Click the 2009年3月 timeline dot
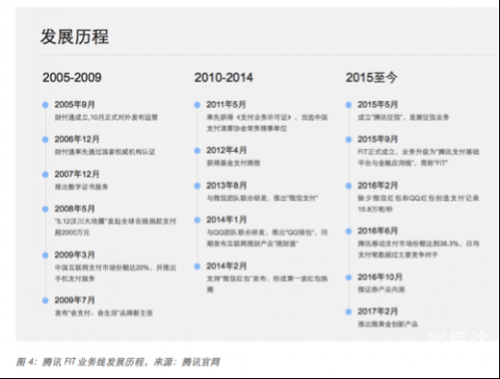This screenshot has height=379, width=500. click(x=45, y=255)
